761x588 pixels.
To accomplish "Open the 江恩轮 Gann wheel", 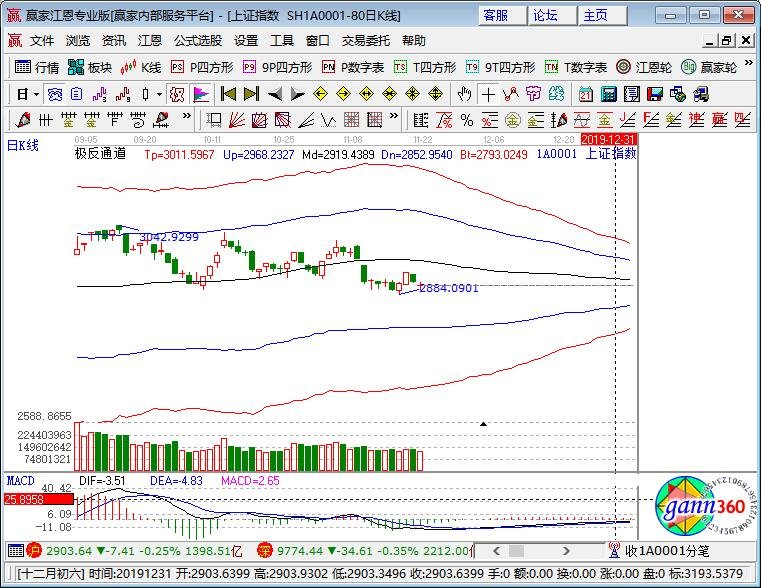I will point(644,67).
